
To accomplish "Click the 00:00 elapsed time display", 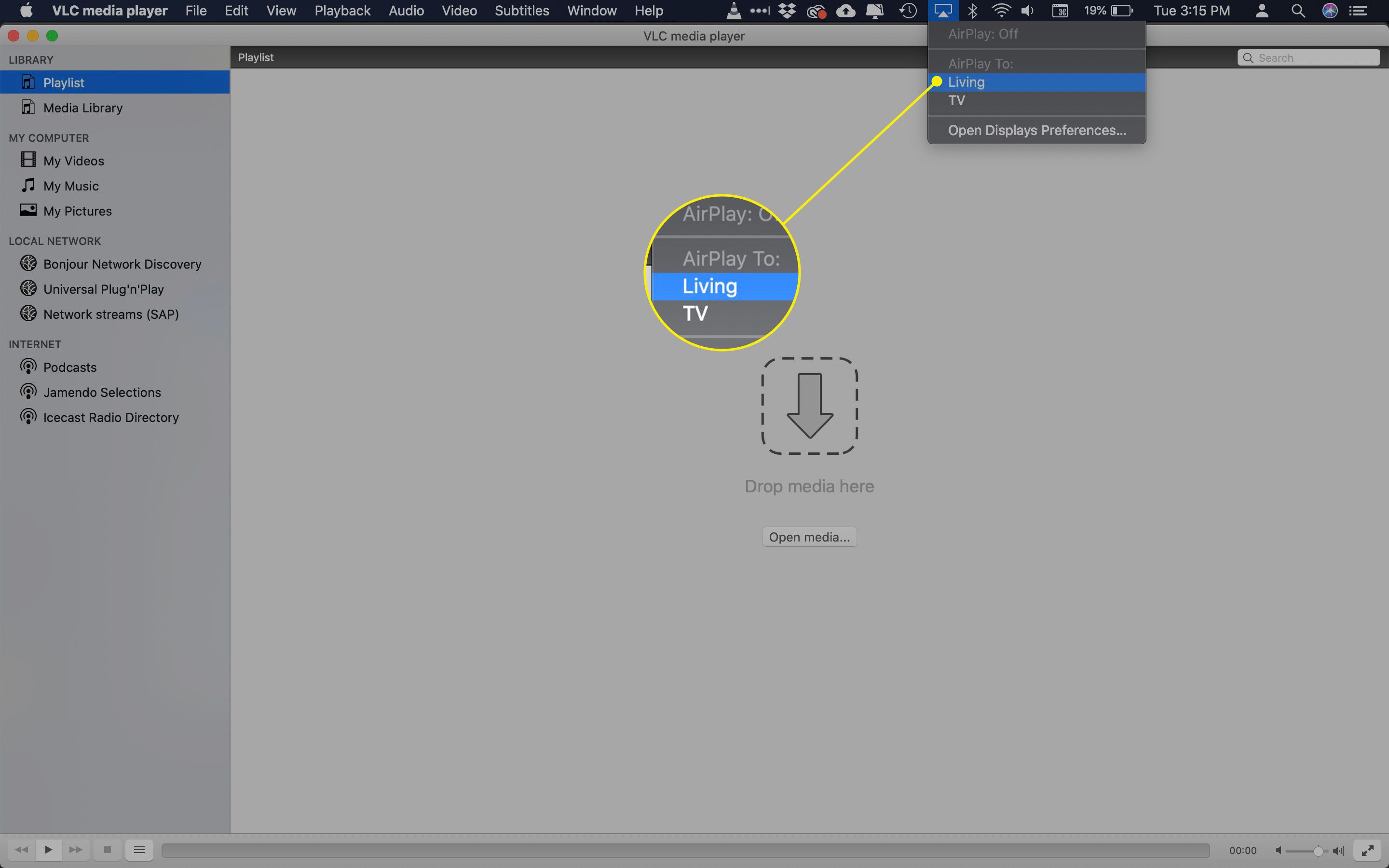I will (x=1243, y=850).
